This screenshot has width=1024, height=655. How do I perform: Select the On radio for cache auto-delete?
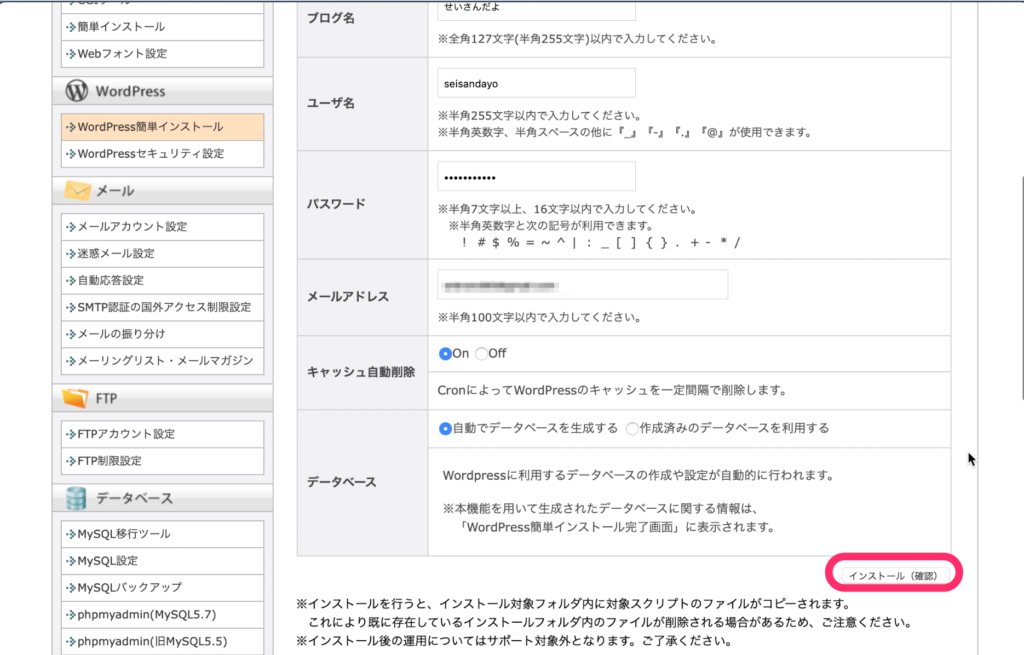[x=446, y=353]
